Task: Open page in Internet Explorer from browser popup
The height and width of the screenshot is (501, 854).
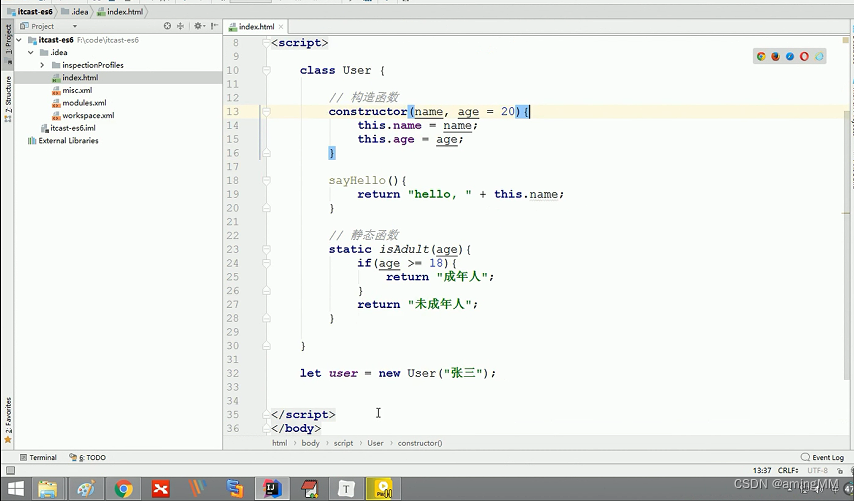Action: point(819,56)
